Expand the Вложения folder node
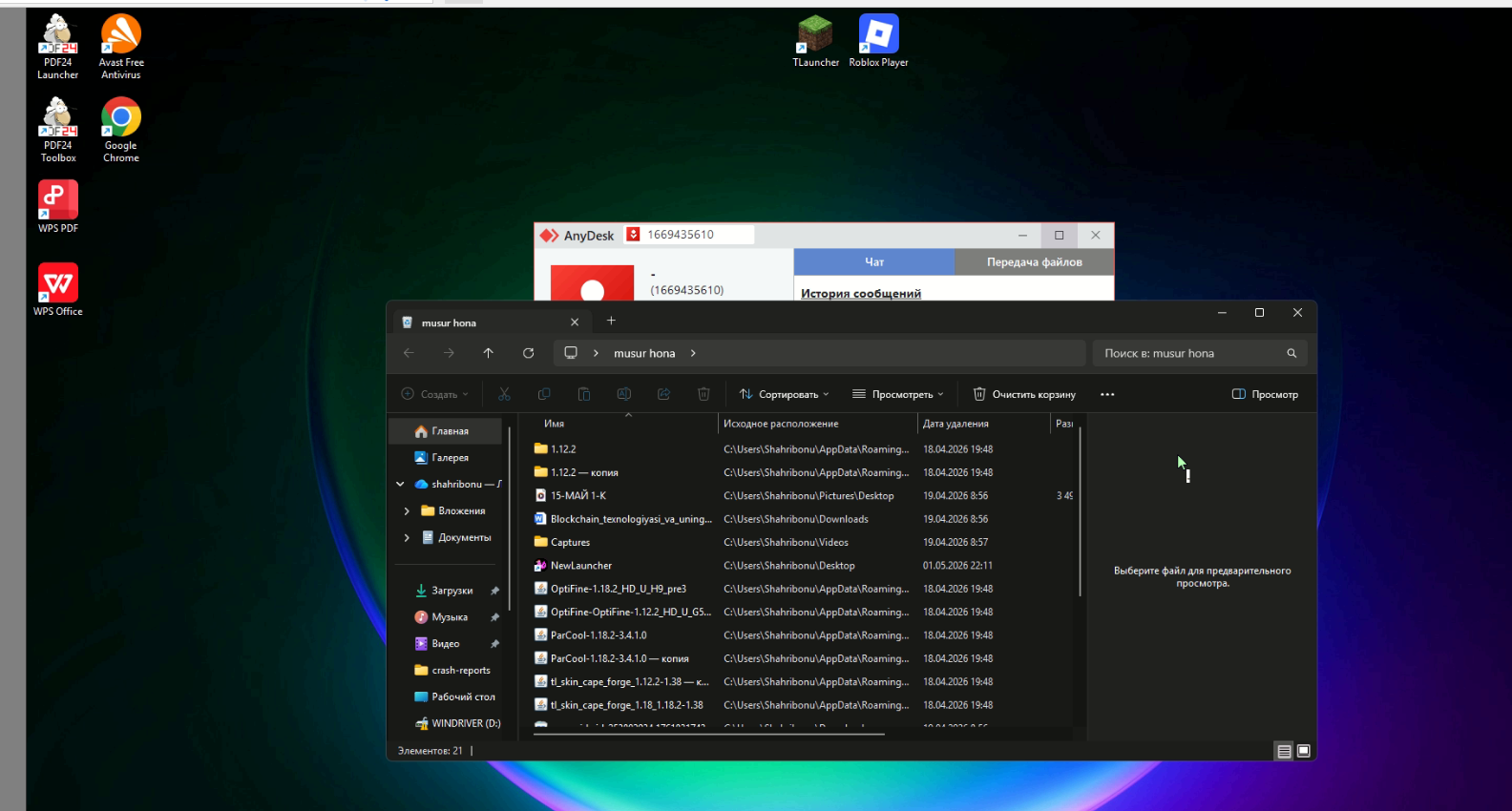This screenshot has height=811, width=1512. (407, 511)
